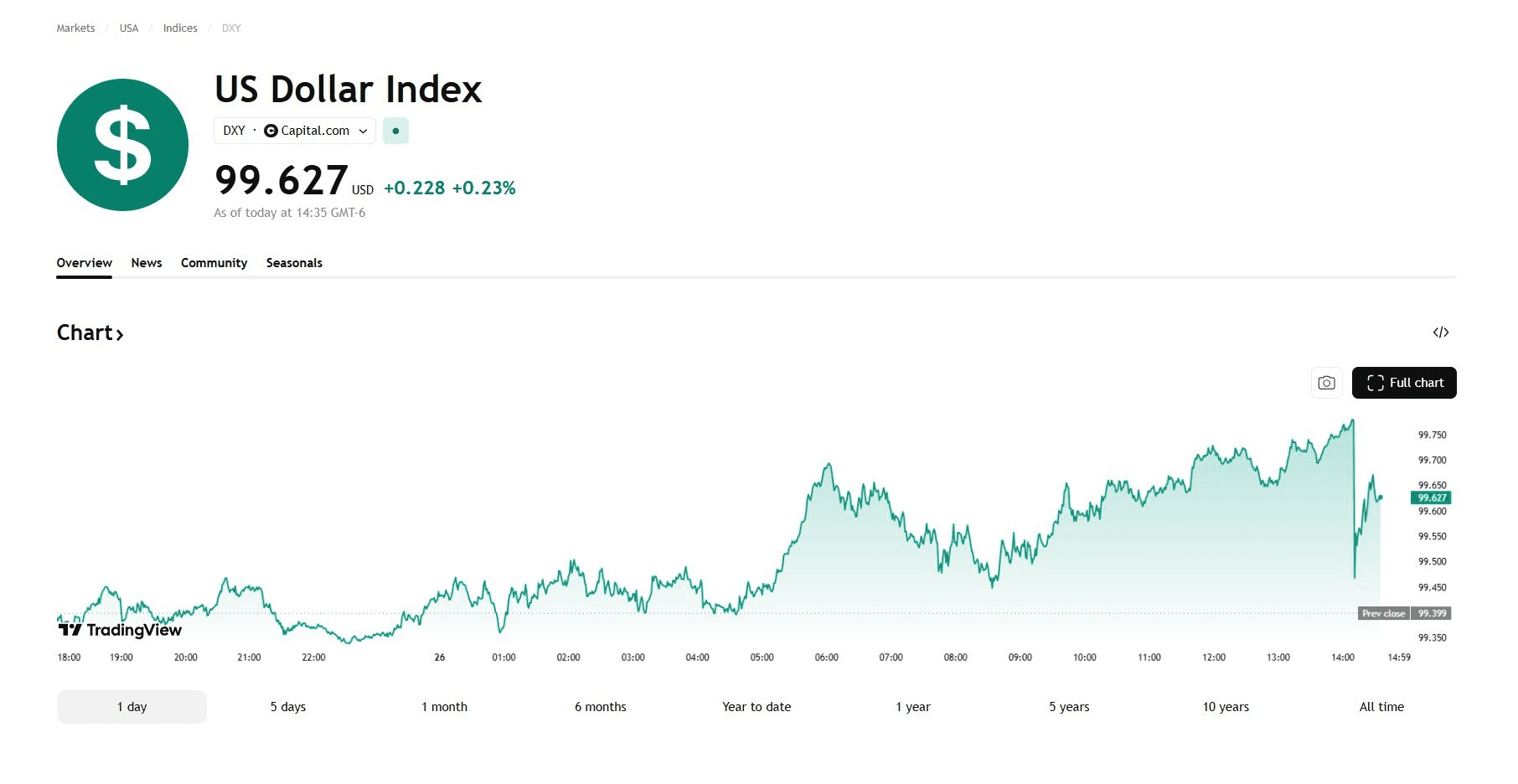Click the green dollar sign logo

(122, 145)
